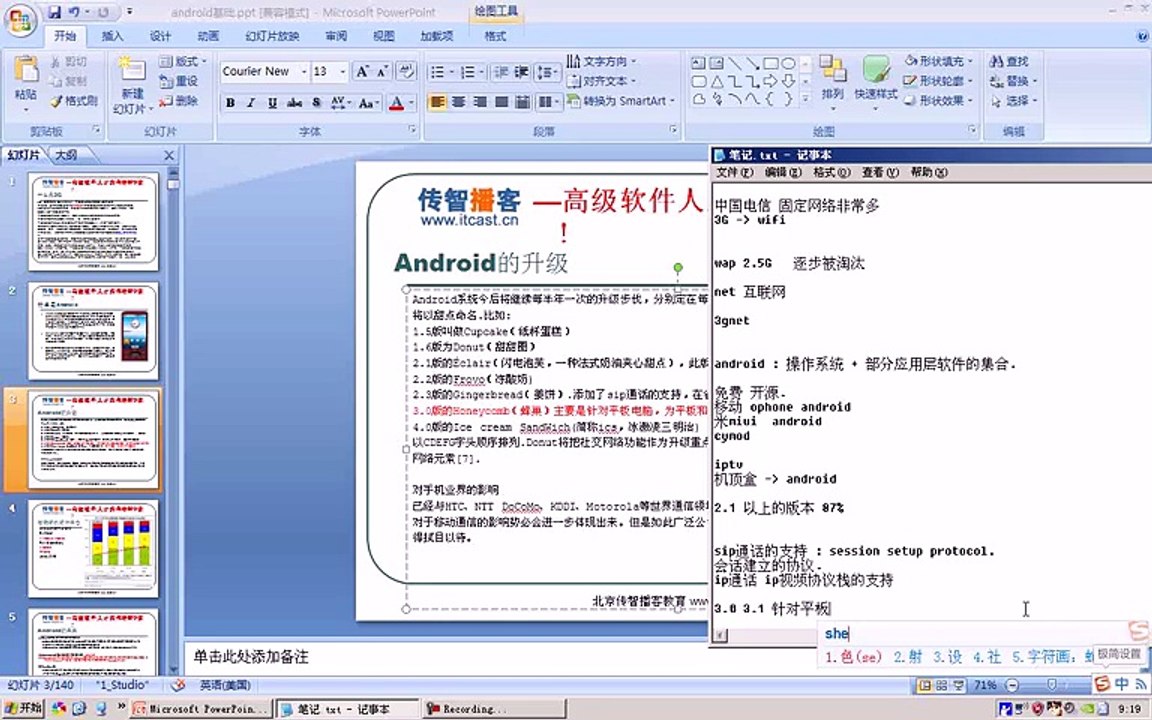The image size is (1152, 720).
Task: Increase the list indent level
Action: [x=522, y=71]
